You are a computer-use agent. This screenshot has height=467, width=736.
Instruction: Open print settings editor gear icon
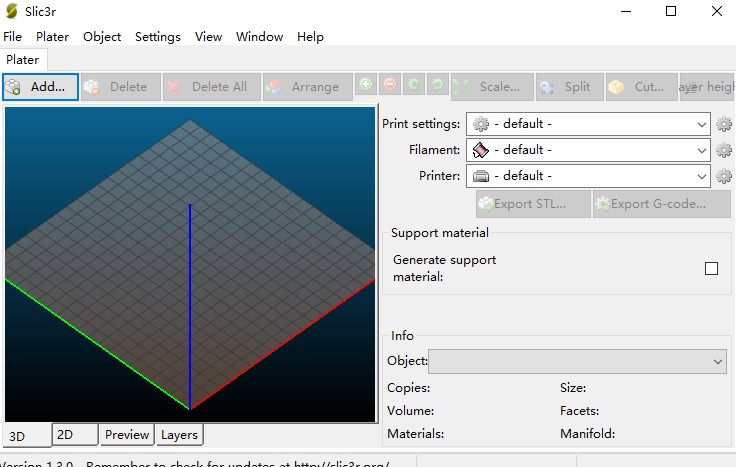(x=724, y=124)
